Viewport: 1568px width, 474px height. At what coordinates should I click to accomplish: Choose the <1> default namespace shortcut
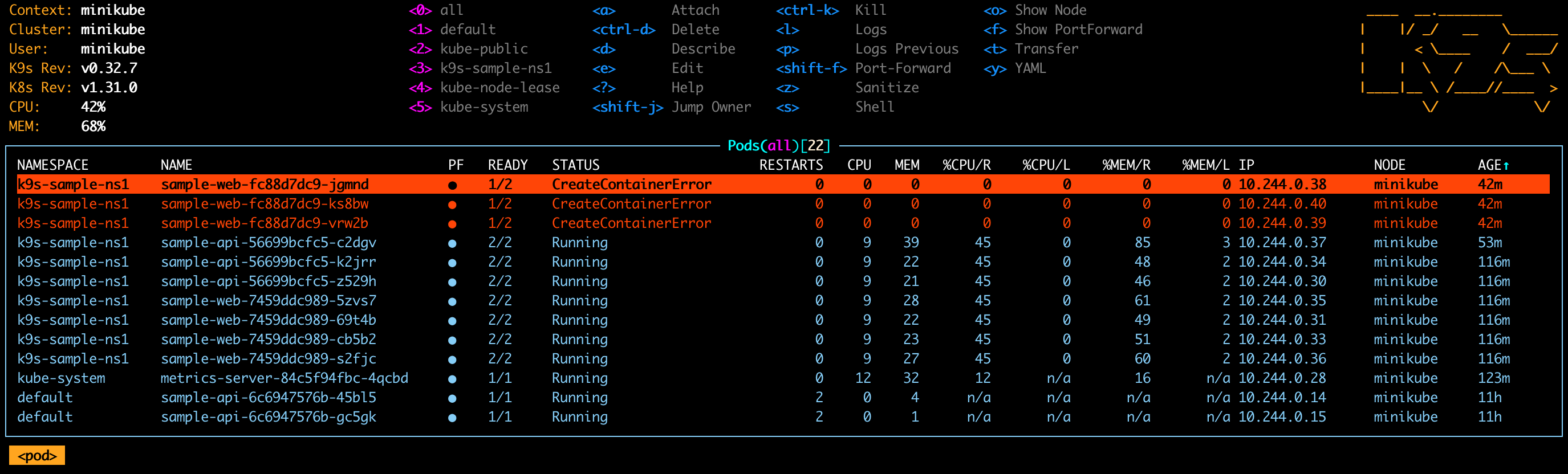[452, 30]
